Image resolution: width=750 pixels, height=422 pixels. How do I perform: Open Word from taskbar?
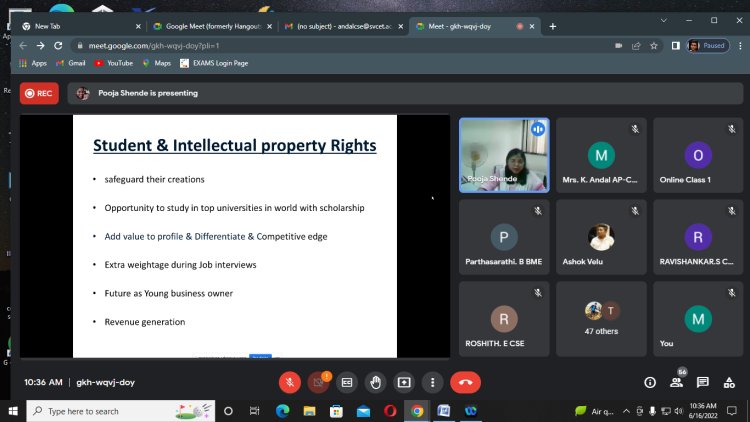pos(444,411)
